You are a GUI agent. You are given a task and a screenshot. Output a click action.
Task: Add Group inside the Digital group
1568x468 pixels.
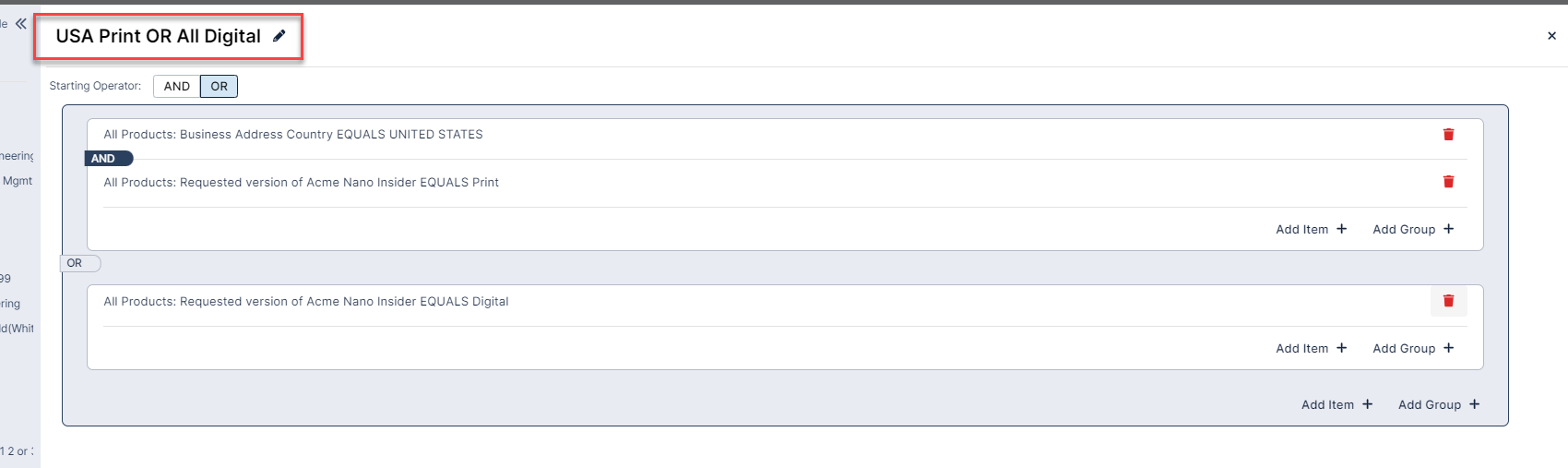[x=1412, y=348]
